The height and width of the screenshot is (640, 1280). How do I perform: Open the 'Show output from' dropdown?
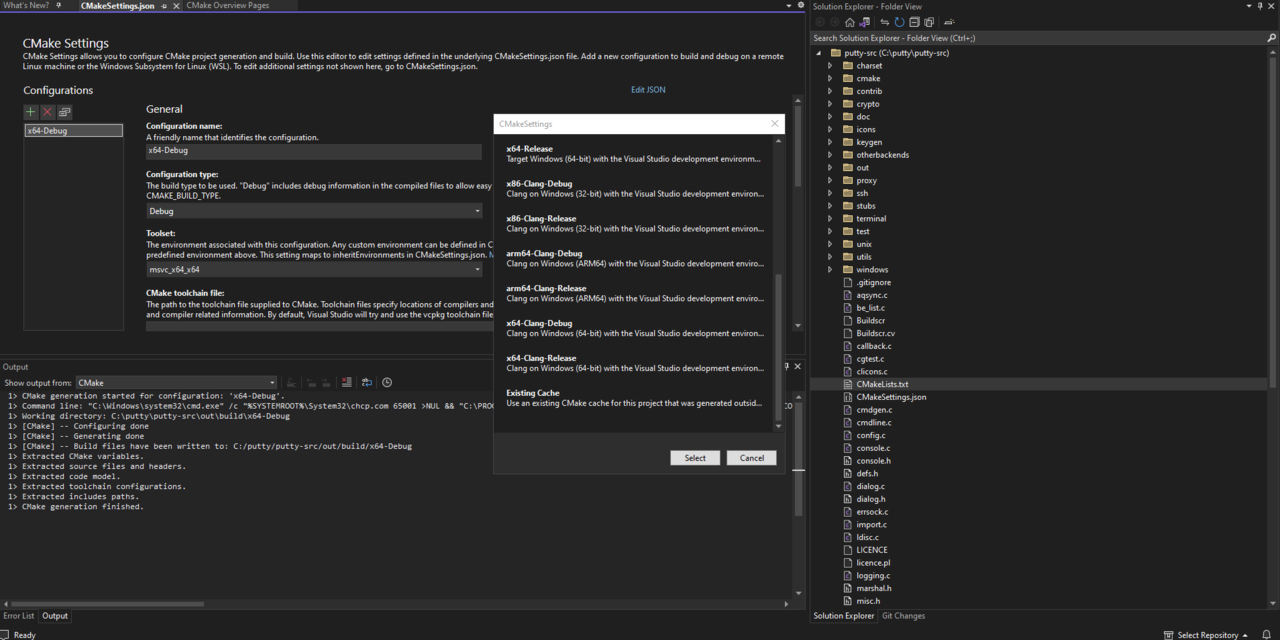point(271,382)
